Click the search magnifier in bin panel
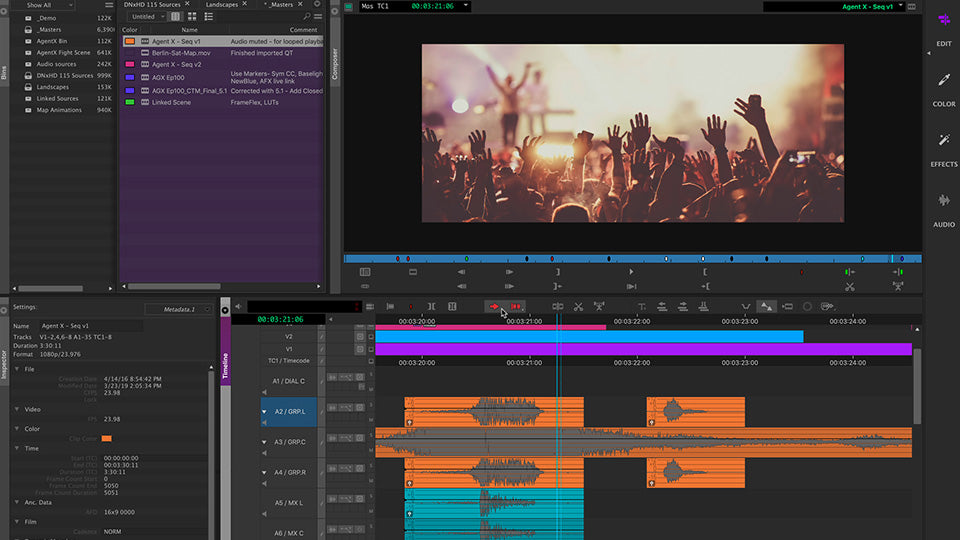Screen dimensions: 960x540 [306, 17]
